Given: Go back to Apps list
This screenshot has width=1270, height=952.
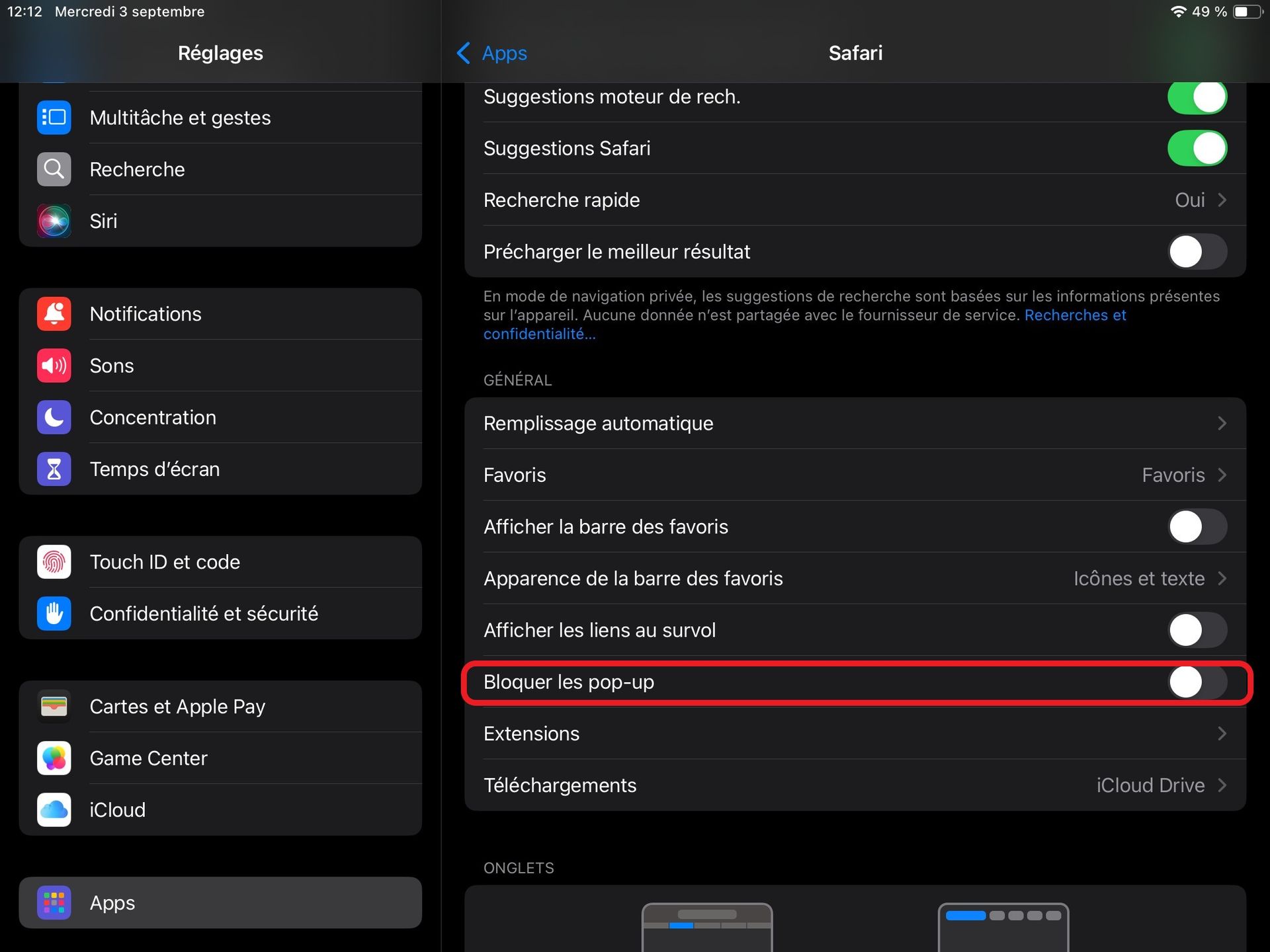Looking at the screenshot, I should [x=492, y=53].
